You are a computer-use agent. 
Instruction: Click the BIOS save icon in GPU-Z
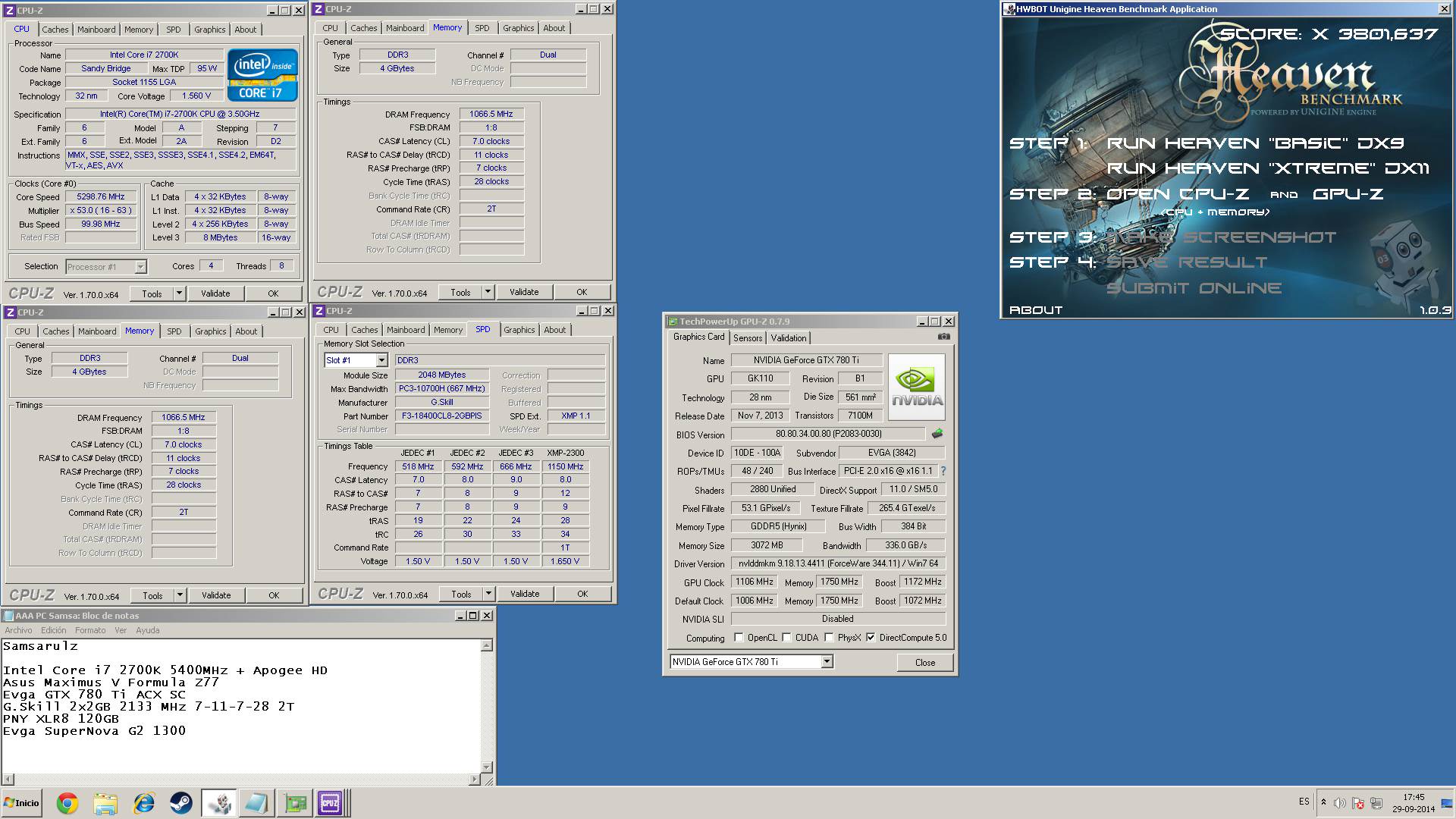tap(937, 434)
